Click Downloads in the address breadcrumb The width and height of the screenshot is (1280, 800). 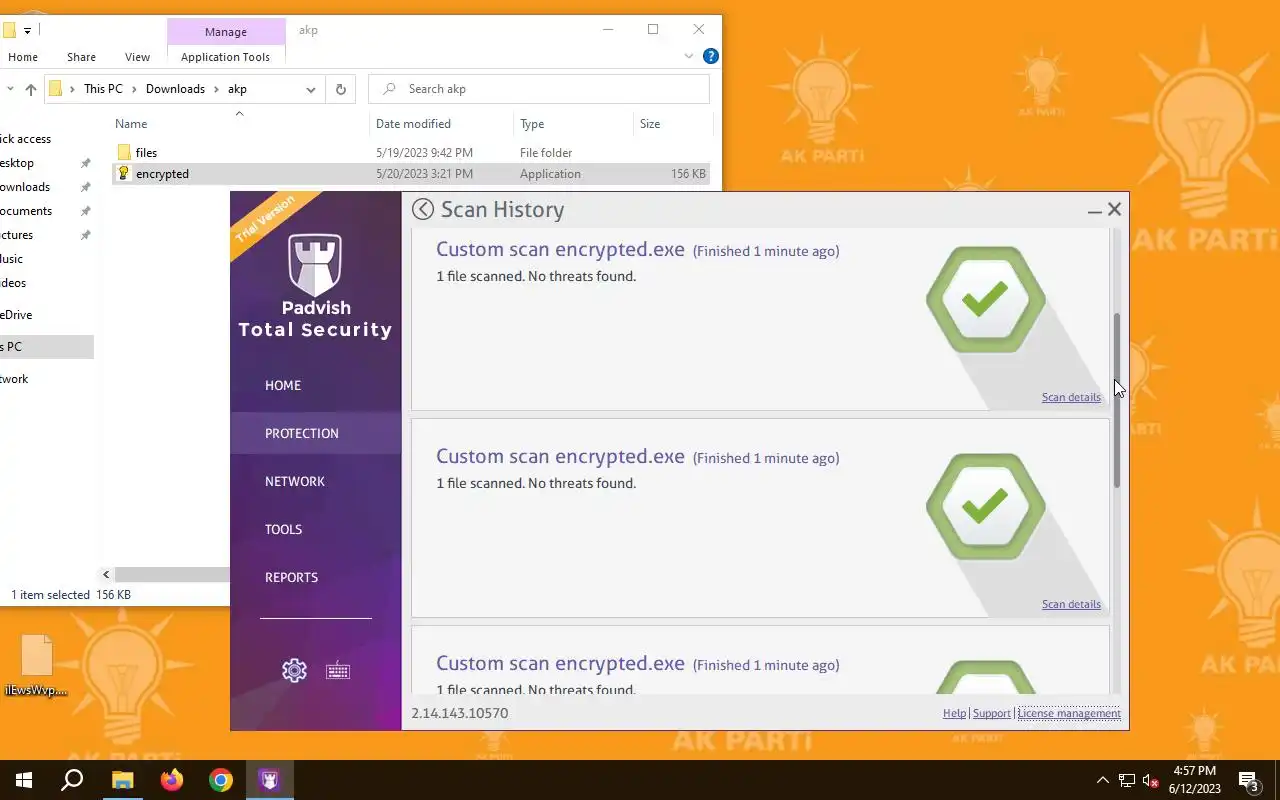pyautogui.click(x=175, y=89)
